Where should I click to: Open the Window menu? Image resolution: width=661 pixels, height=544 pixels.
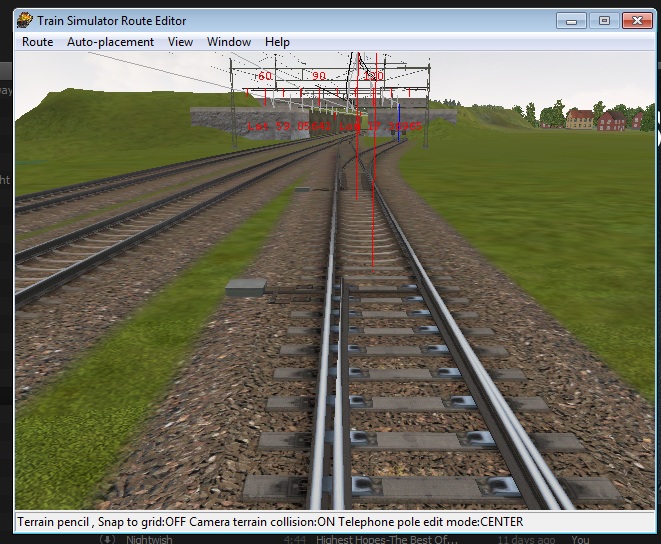tap(229, 42)
